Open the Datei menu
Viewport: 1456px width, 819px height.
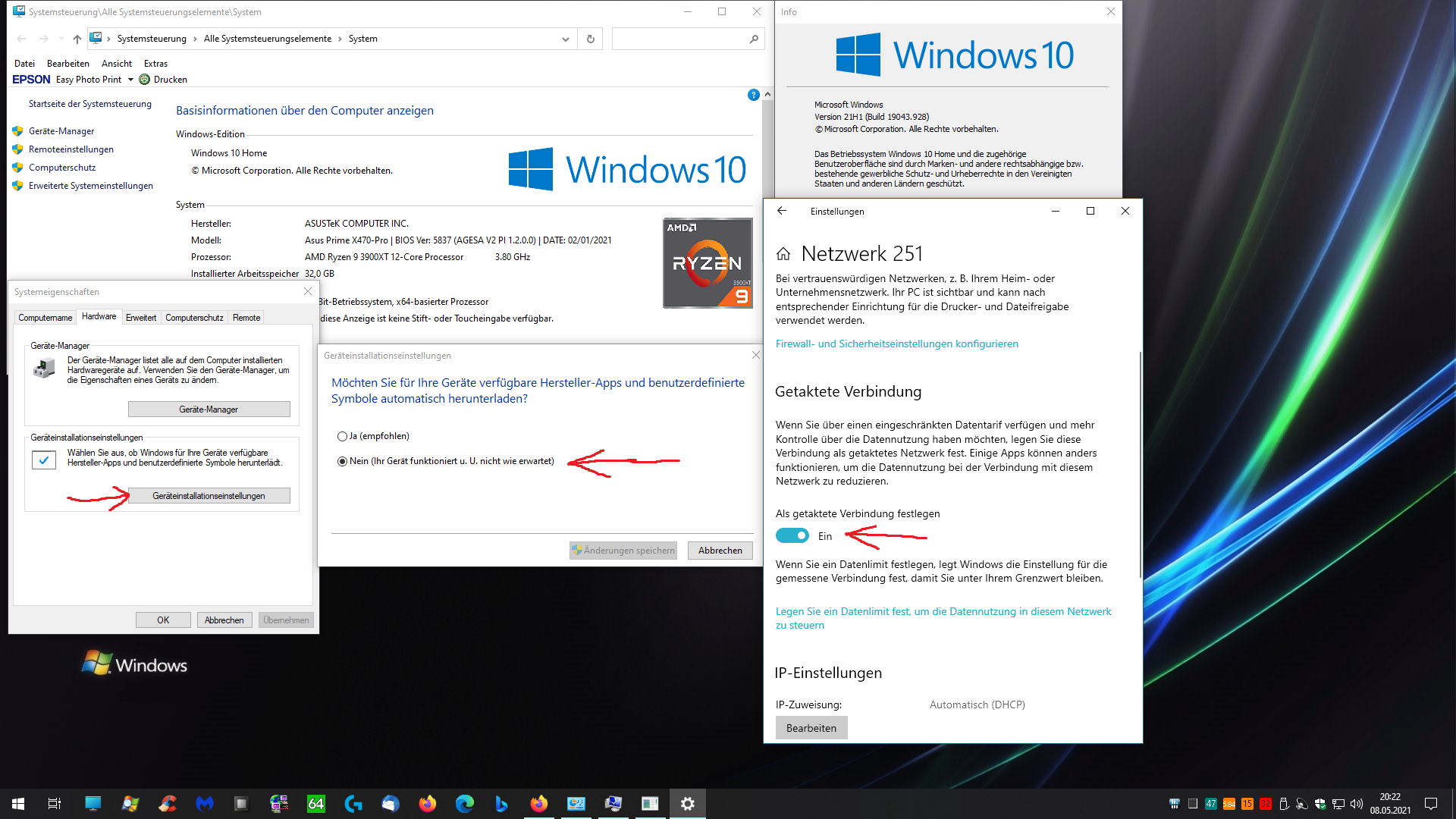point(24,64)
